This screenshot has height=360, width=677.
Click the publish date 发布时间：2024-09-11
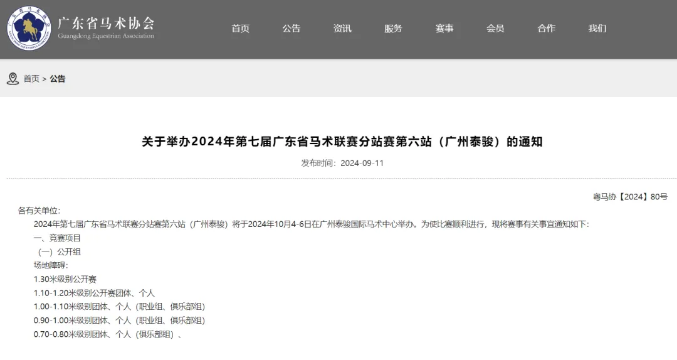pyautogui.click(x=342, y=163)
